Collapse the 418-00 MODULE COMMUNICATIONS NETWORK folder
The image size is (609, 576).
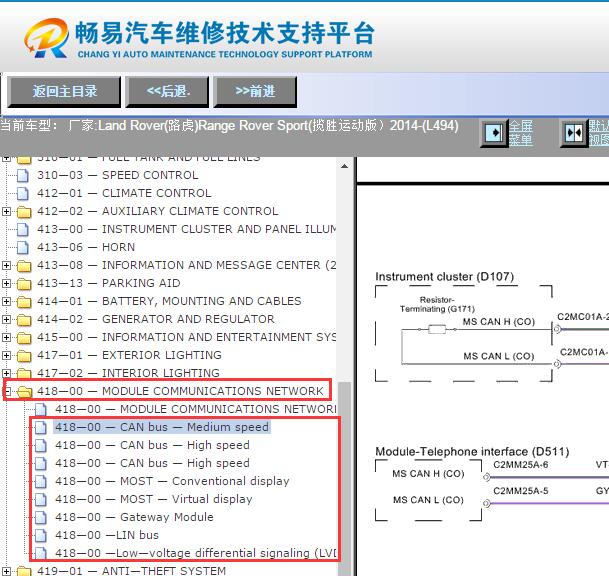(7, 391)
